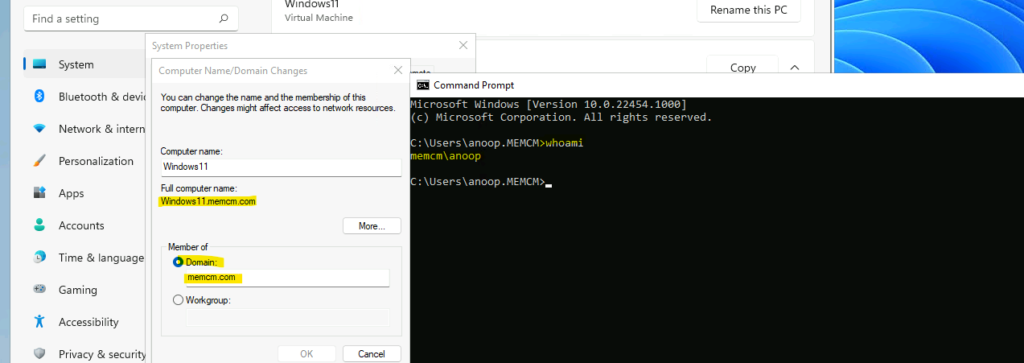Click the Gaming controller icon
Image resolution: width=1024 pixels, height=363 pixels.
pyautogui.click(x=39, y=289)
